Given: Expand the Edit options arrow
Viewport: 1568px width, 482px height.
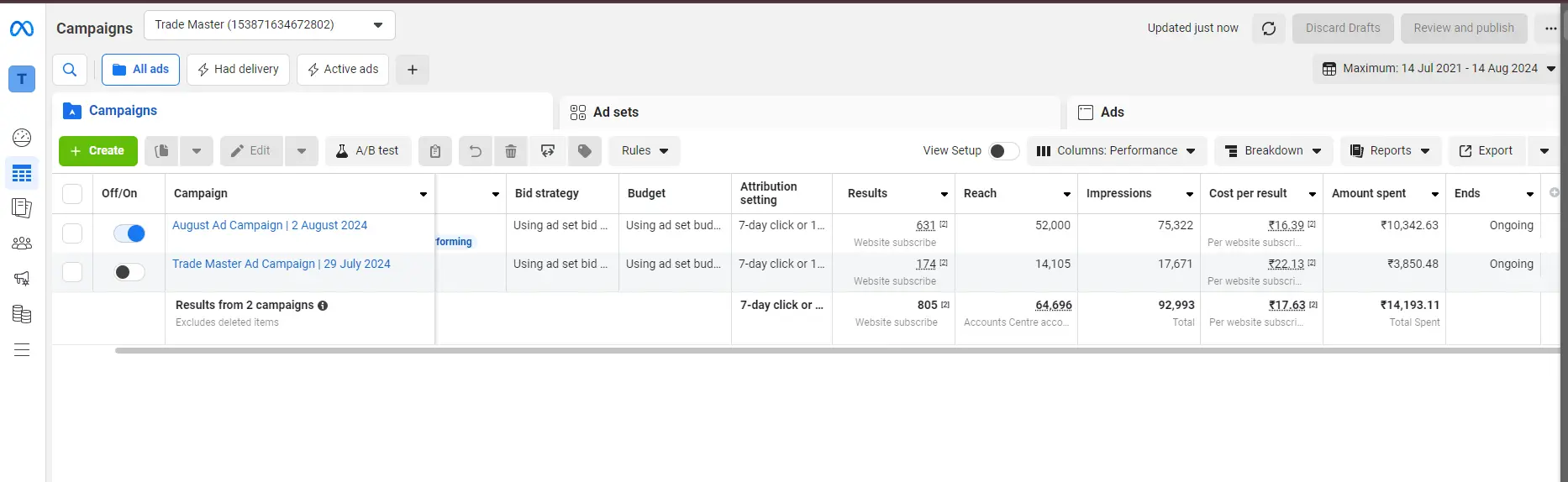Looking at the screenshot, I should tap(302, 151).
